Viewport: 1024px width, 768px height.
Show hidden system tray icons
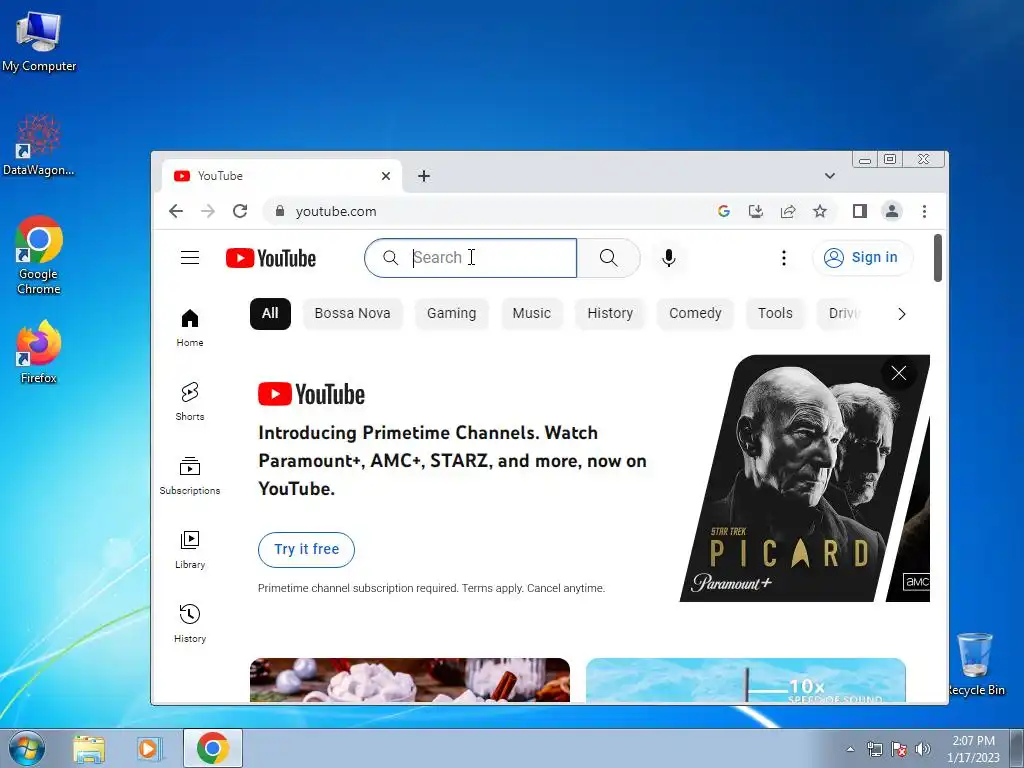click(x=850, y=749)
